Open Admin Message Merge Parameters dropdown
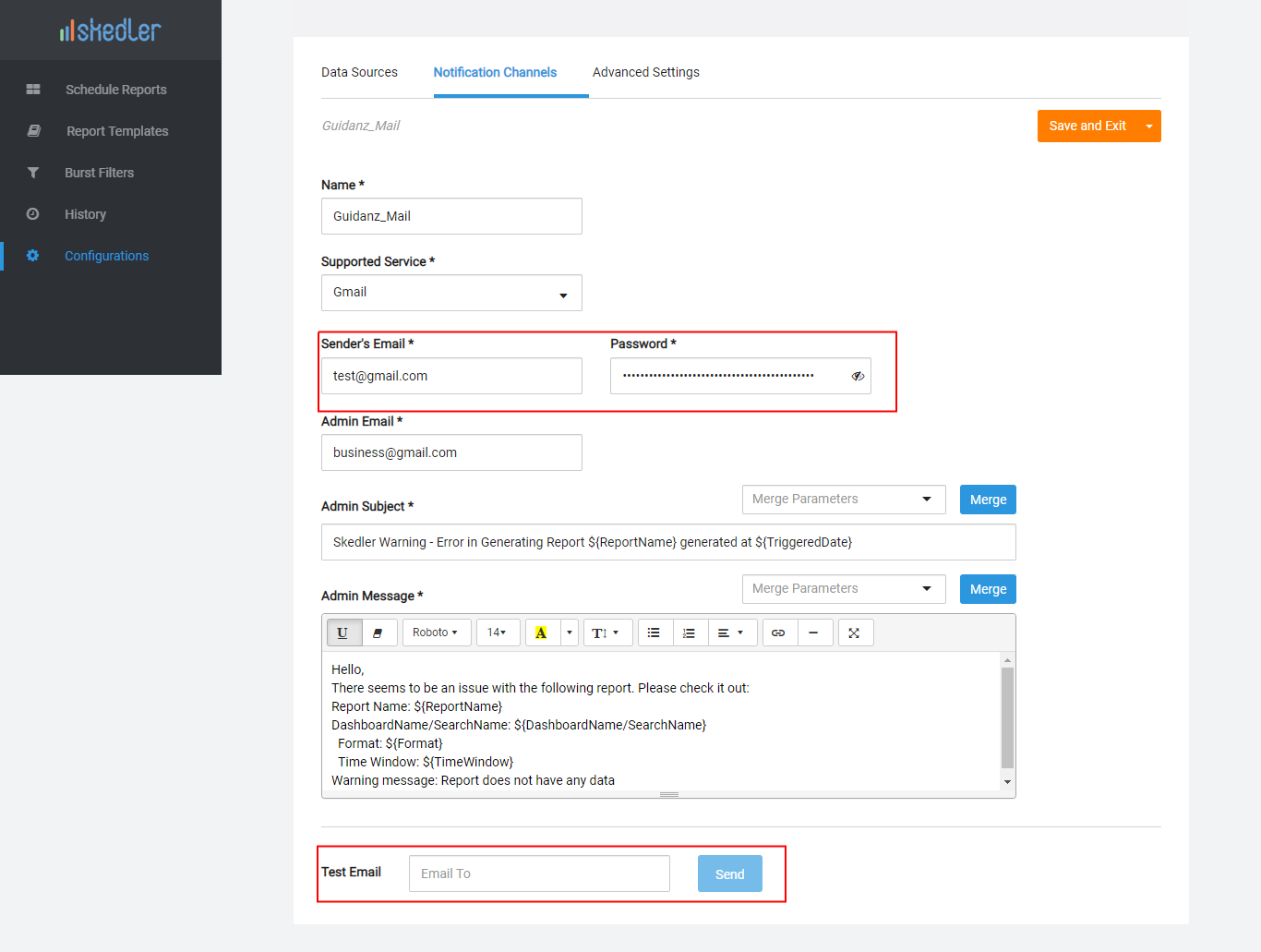 pyautogui.click(x=844, y=589)
